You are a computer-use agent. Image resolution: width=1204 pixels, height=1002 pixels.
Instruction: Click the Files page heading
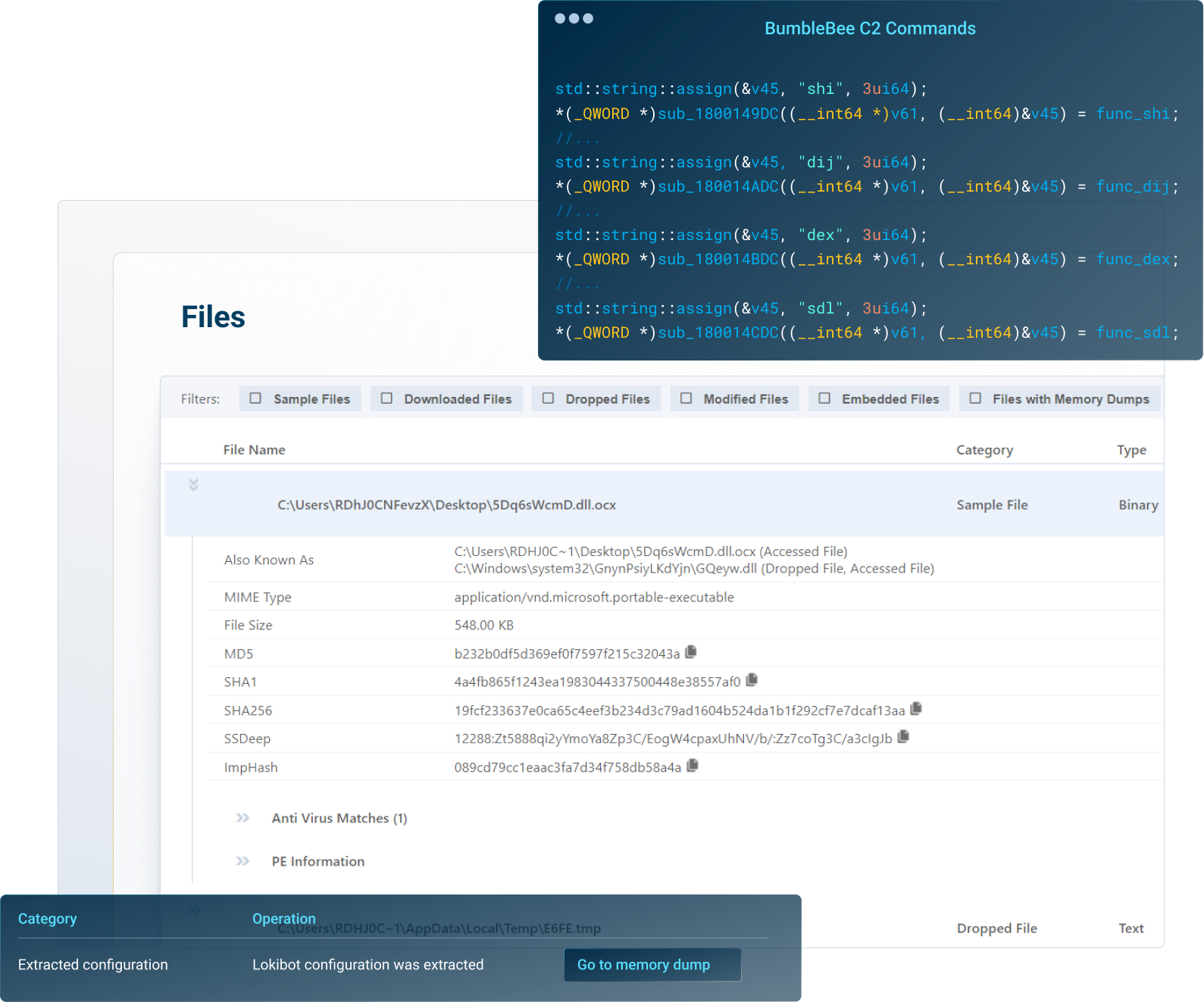click(213, 317)
